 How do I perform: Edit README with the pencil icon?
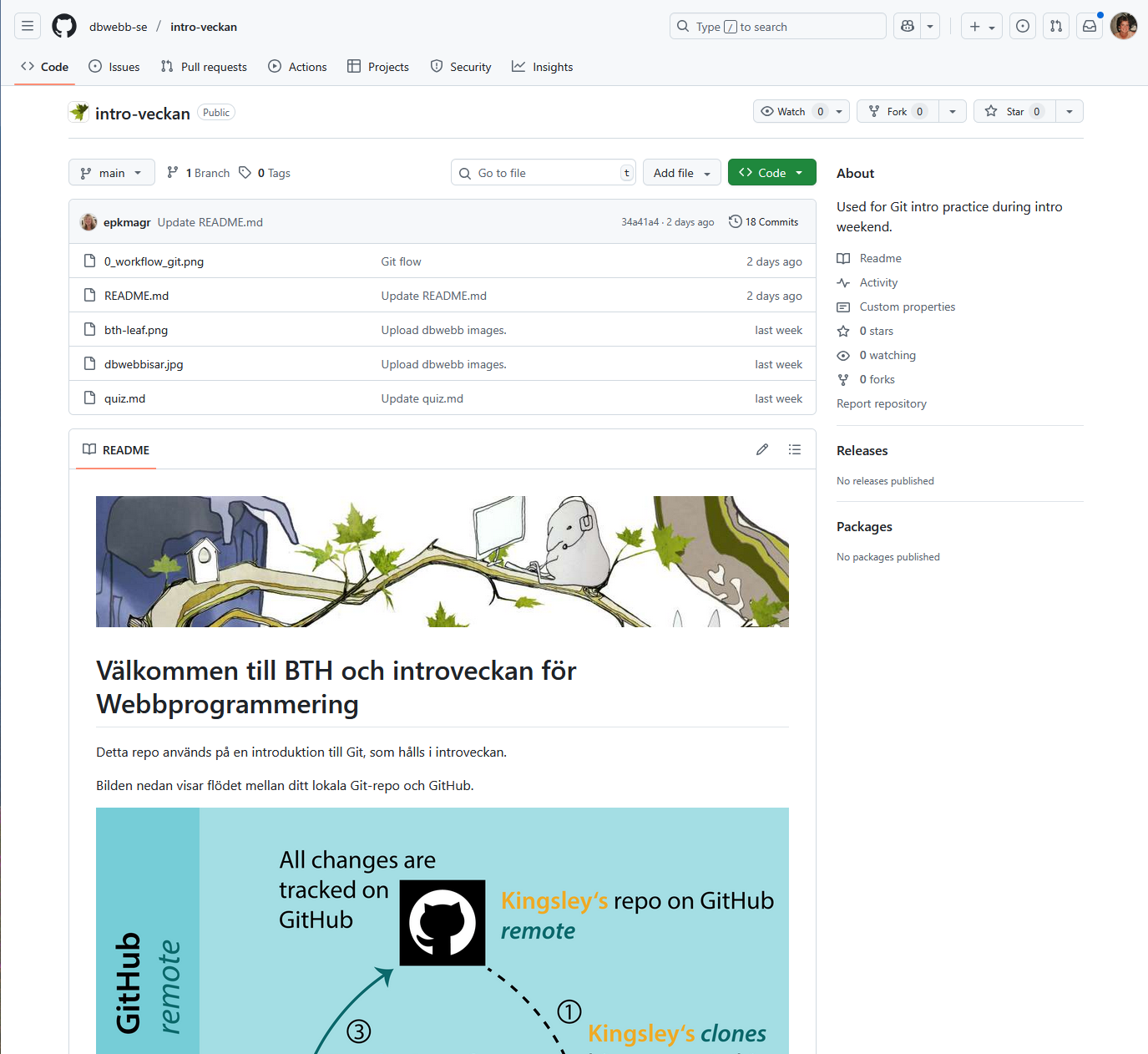tap(762, 449)
